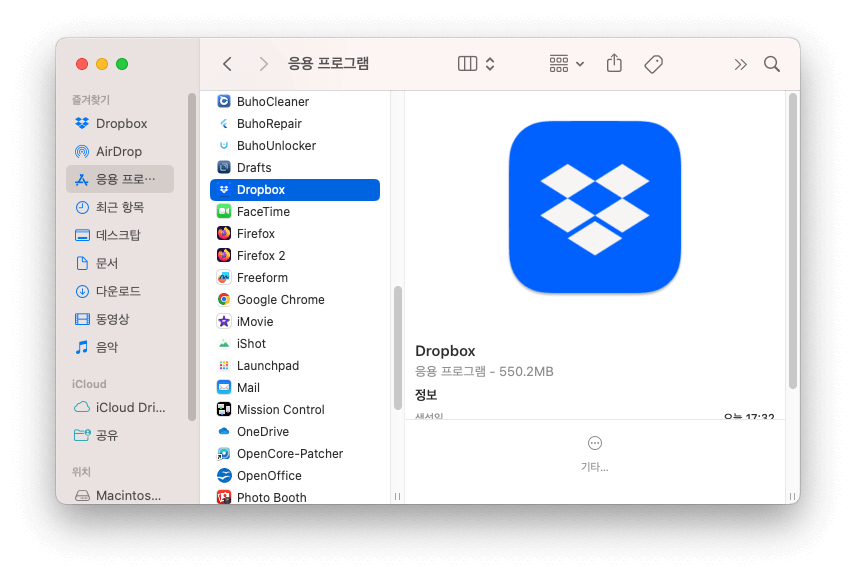Select BuhoCleaner in the app list
This screenshot has width=856, height=578.
295,102
